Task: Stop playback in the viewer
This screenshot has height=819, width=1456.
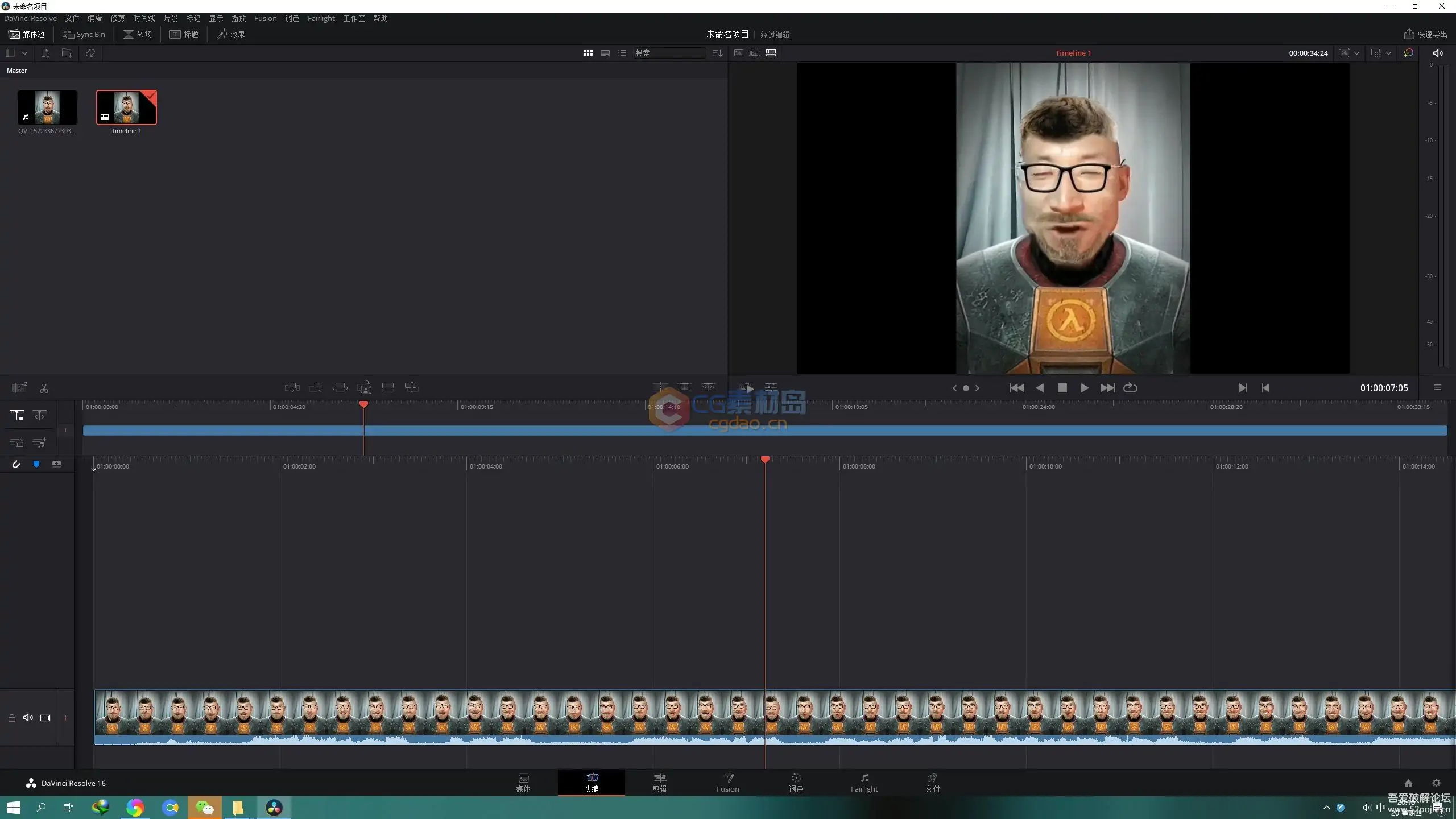Action: (x=1062, y=388)
